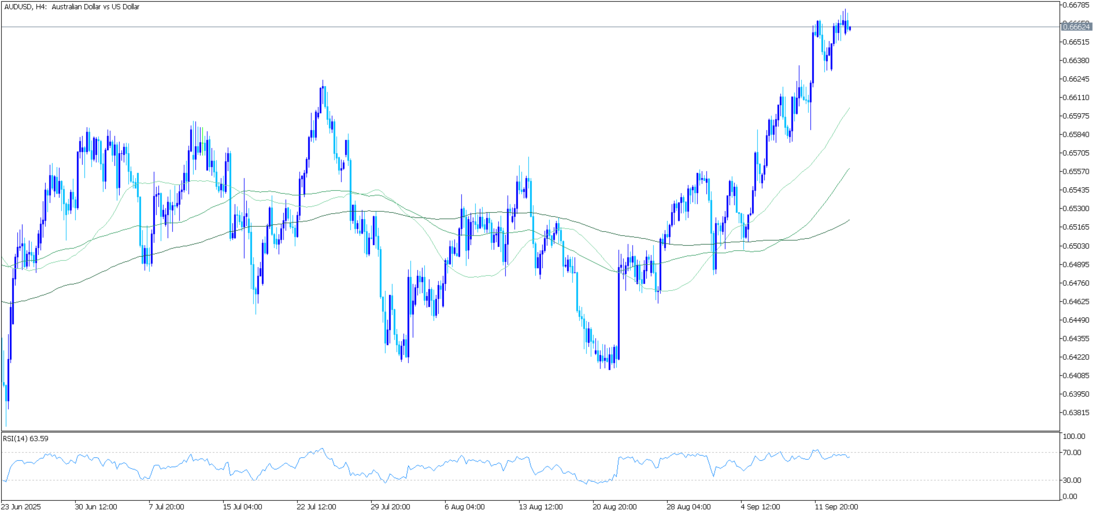Click the 4 Sep 12:00 time label
Screen dimensions: 1100x514
point(761,507)
